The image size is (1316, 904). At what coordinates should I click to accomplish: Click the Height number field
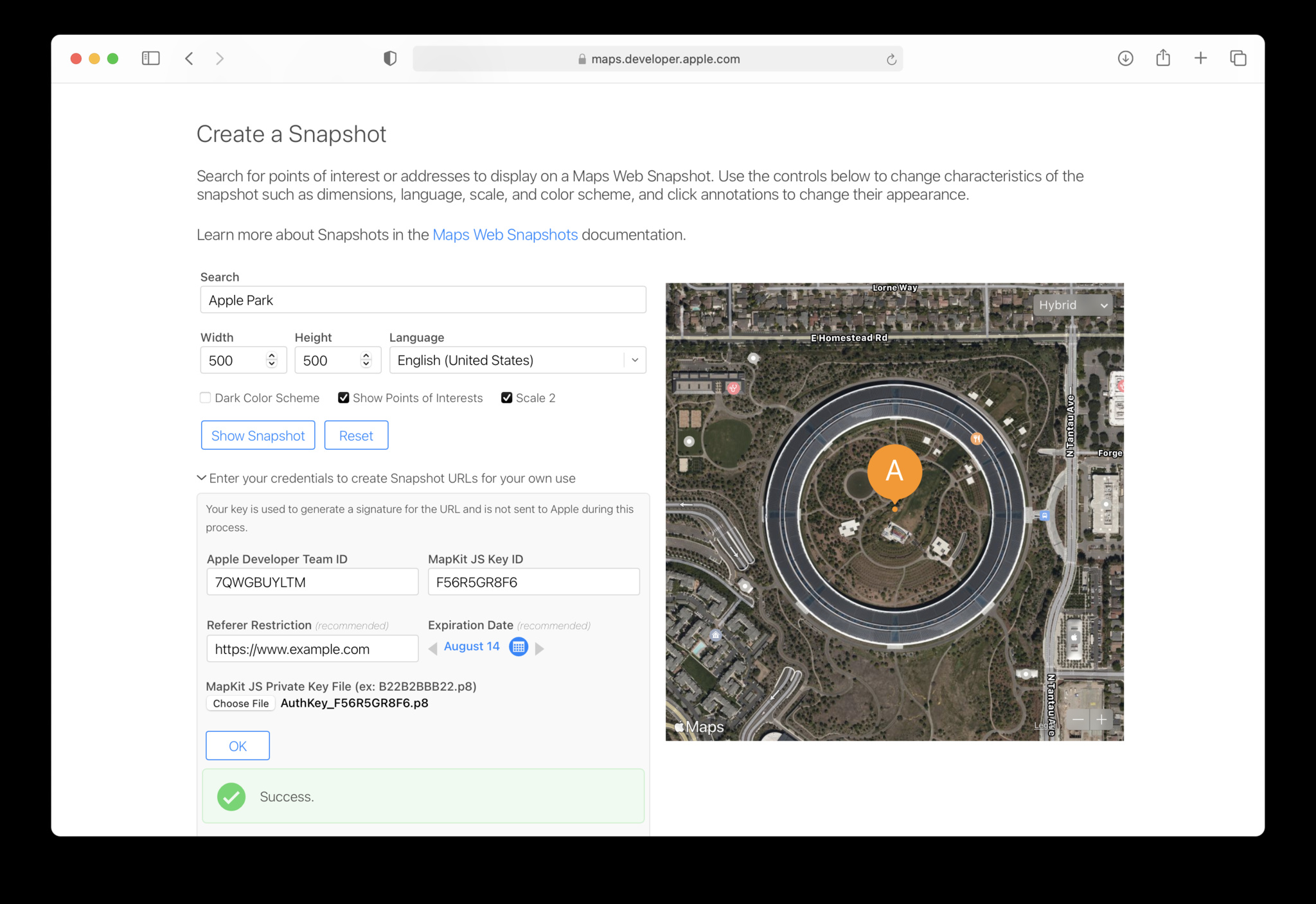[337, 360]
